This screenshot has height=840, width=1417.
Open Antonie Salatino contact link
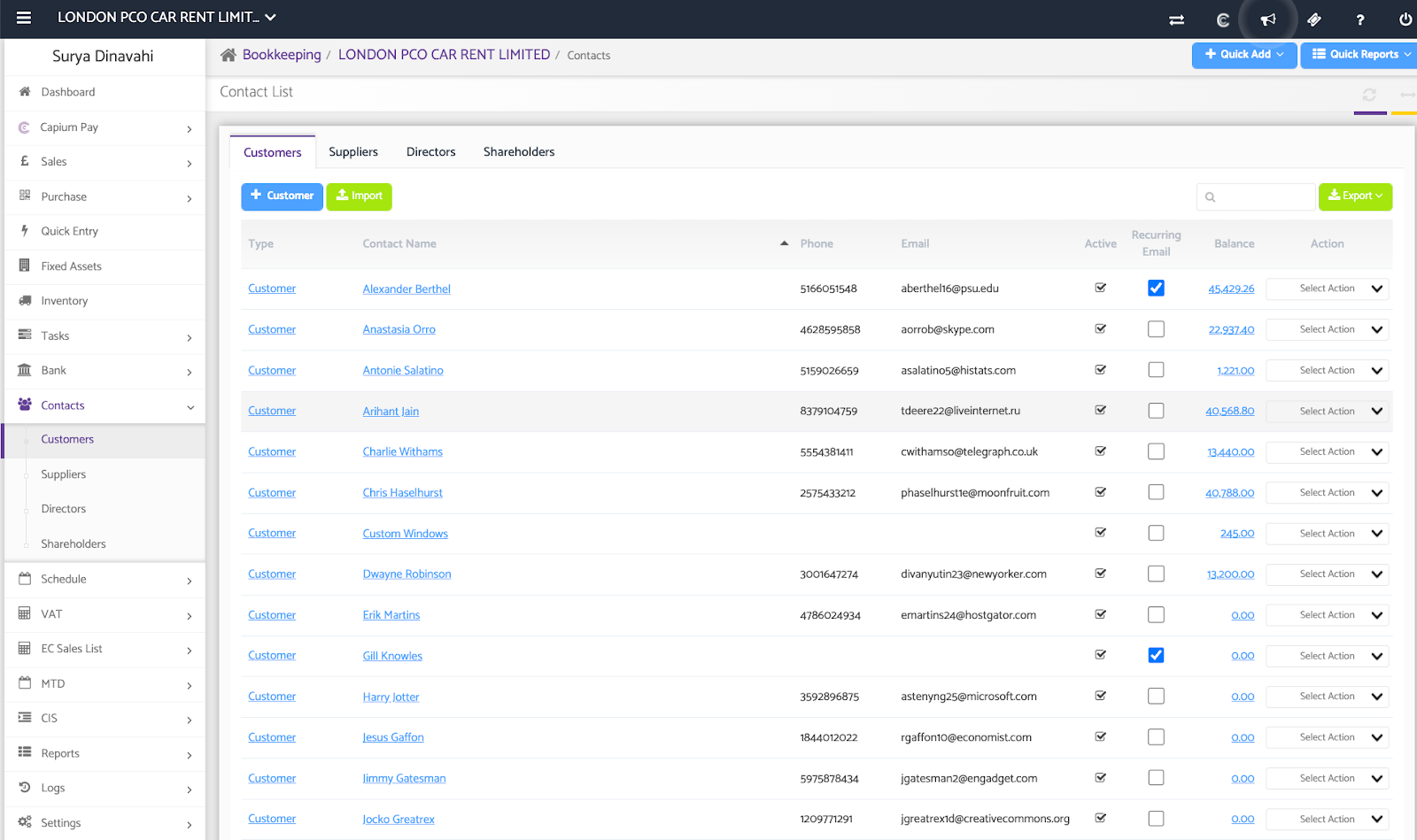tap(403, 371)
